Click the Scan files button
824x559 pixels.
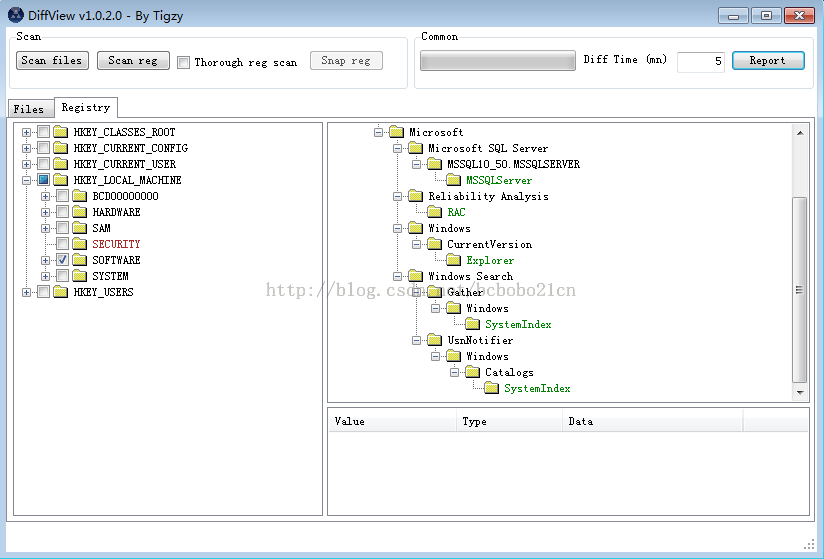[x=52, y=60]
